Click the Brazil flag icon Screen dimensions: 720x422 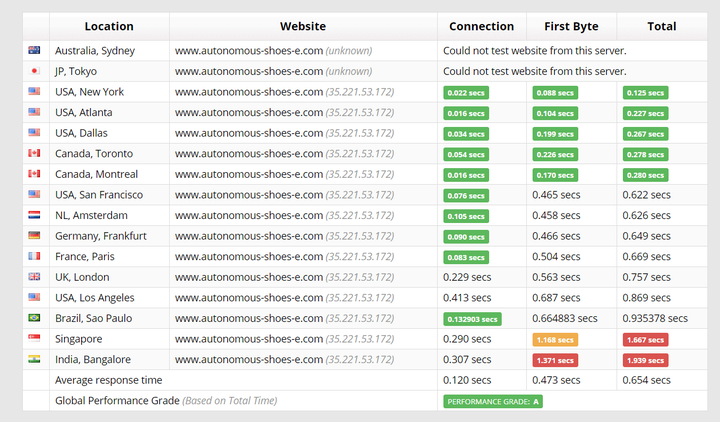(x=34, y=318)
